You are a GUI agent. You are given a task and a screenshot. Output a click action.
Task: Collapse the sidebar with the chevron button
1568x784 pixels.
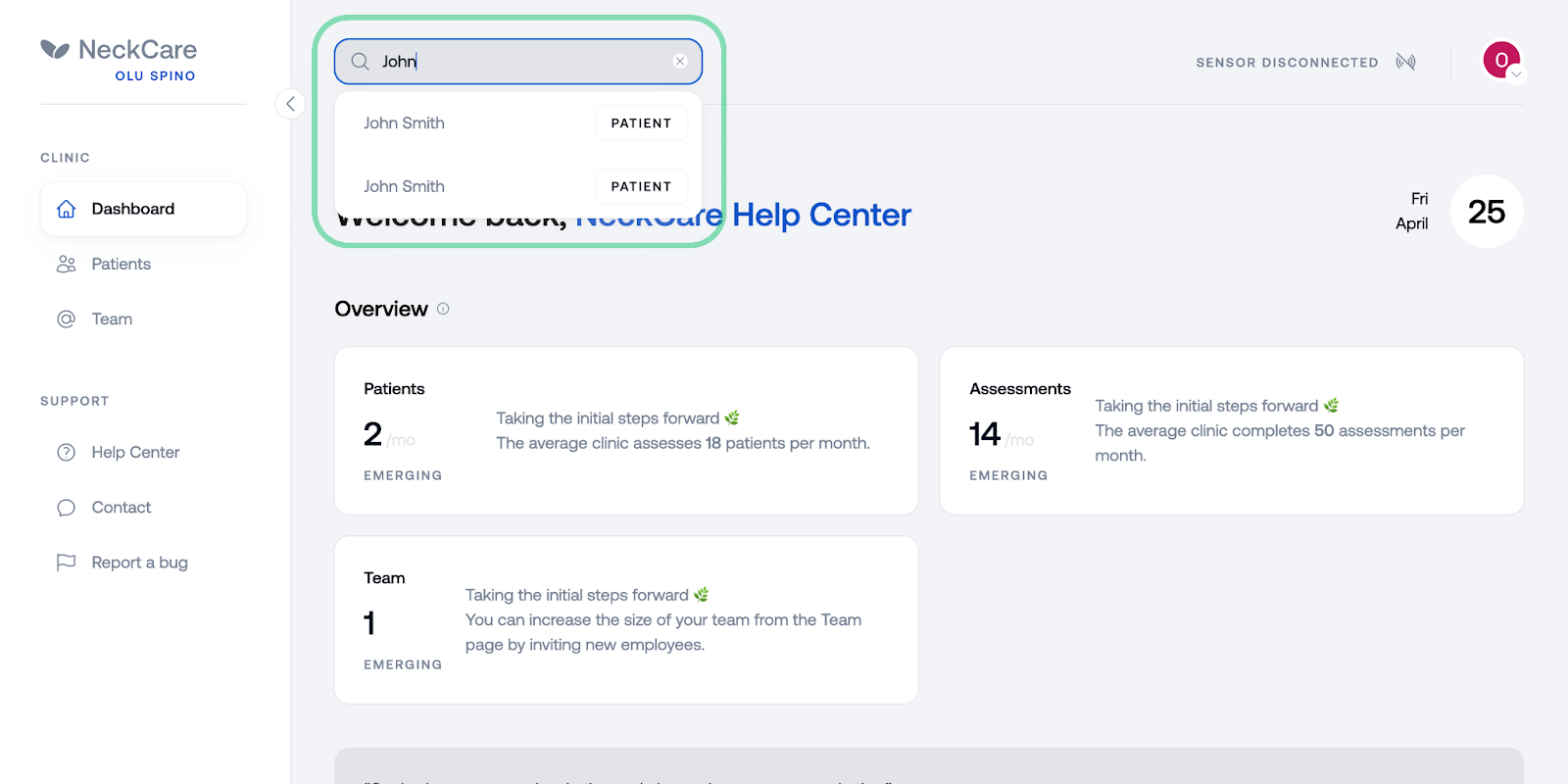point(290,104)
